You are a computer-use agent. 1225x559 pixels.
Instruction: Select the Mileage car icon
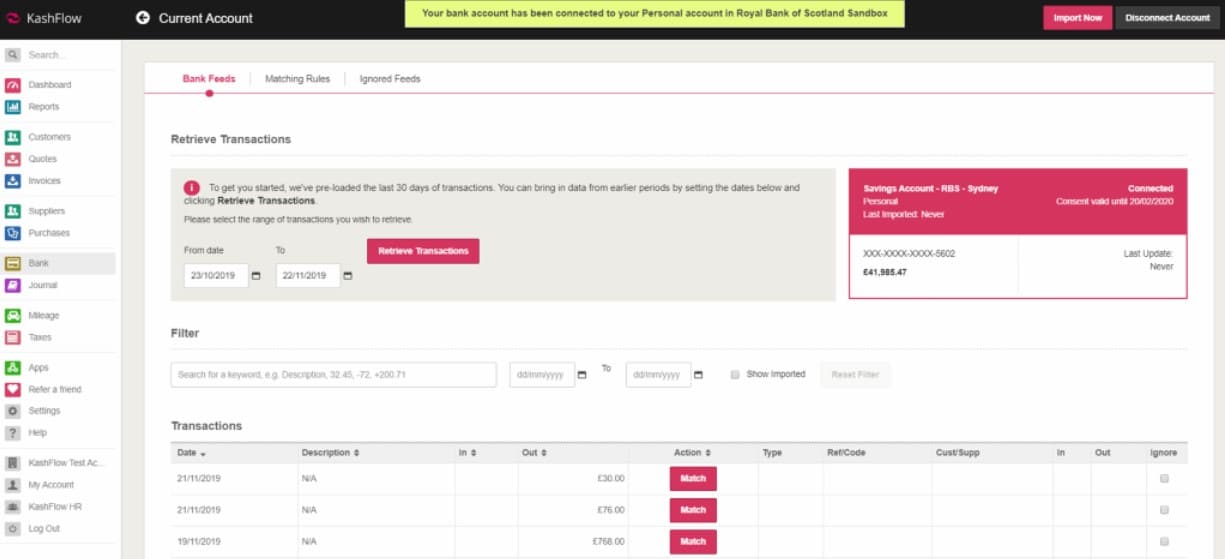click(x=13, y=316)
